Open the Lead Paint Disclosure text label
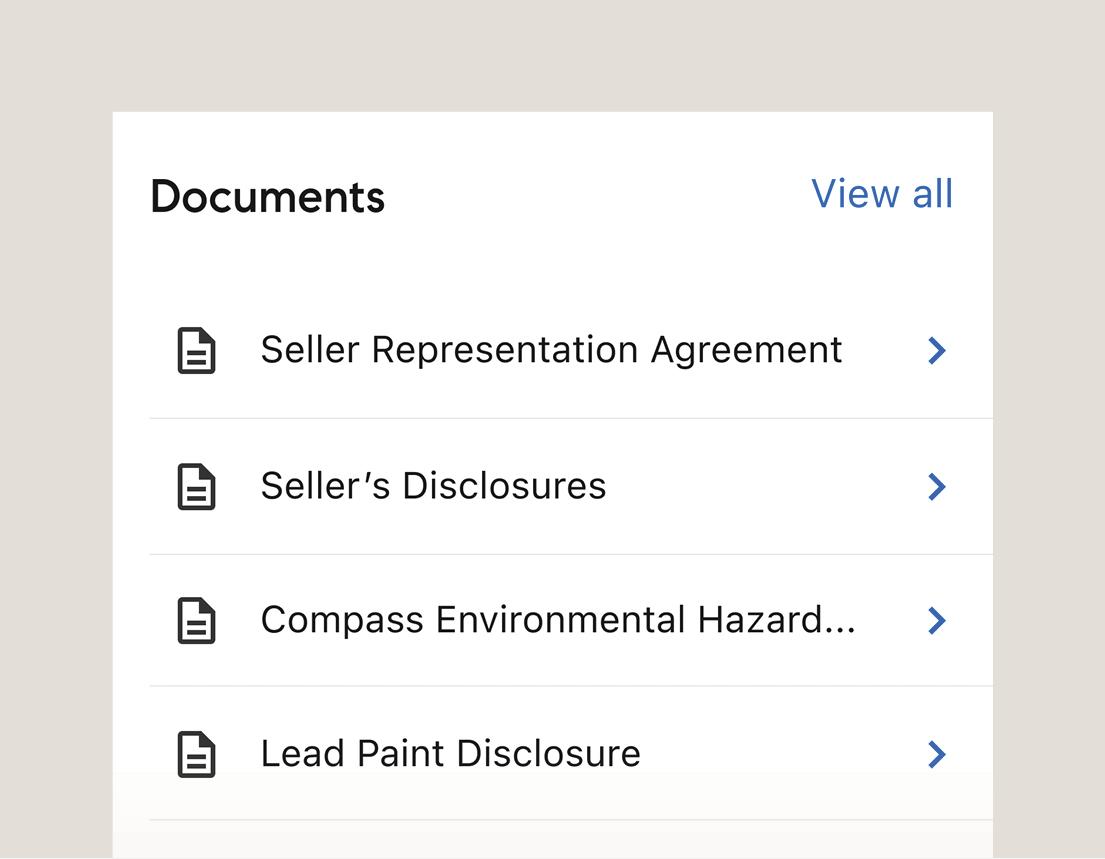 (450, 754)
